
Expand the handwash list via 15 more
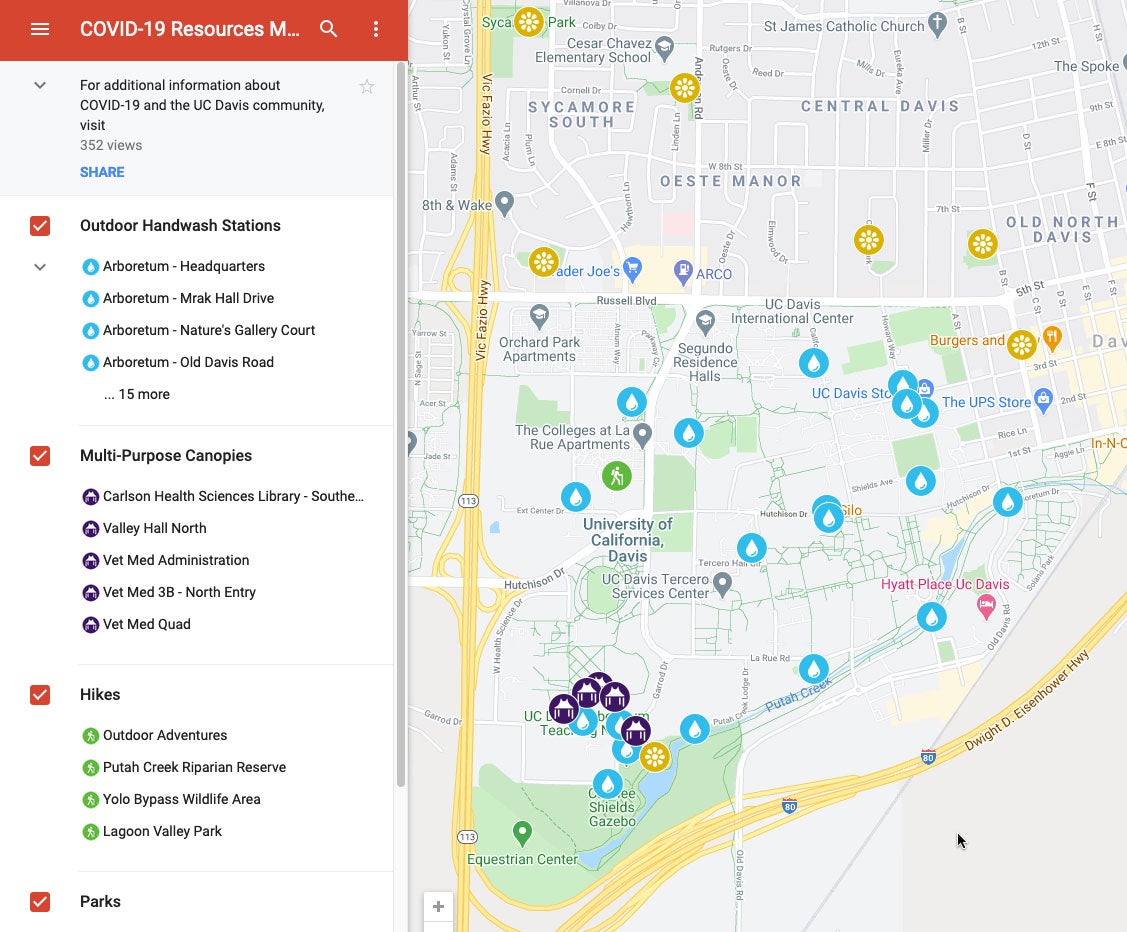click(137, 394)
